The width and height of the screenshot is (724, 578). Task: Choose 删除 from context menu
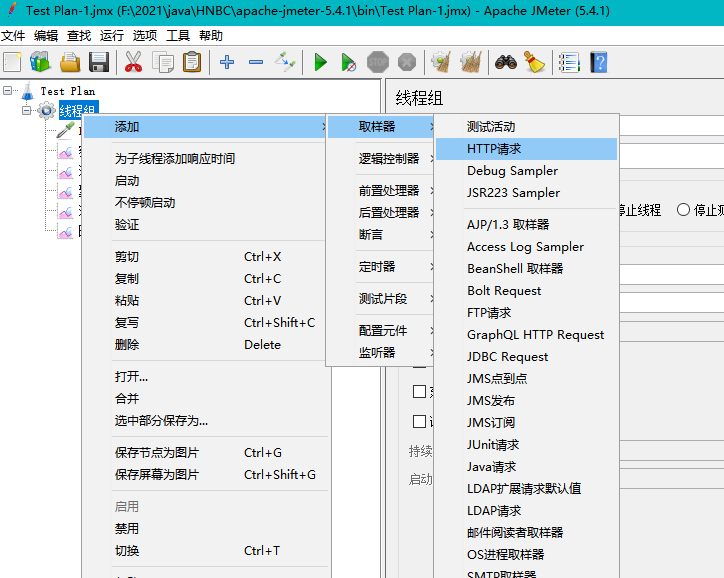click(x=205, y=345)
